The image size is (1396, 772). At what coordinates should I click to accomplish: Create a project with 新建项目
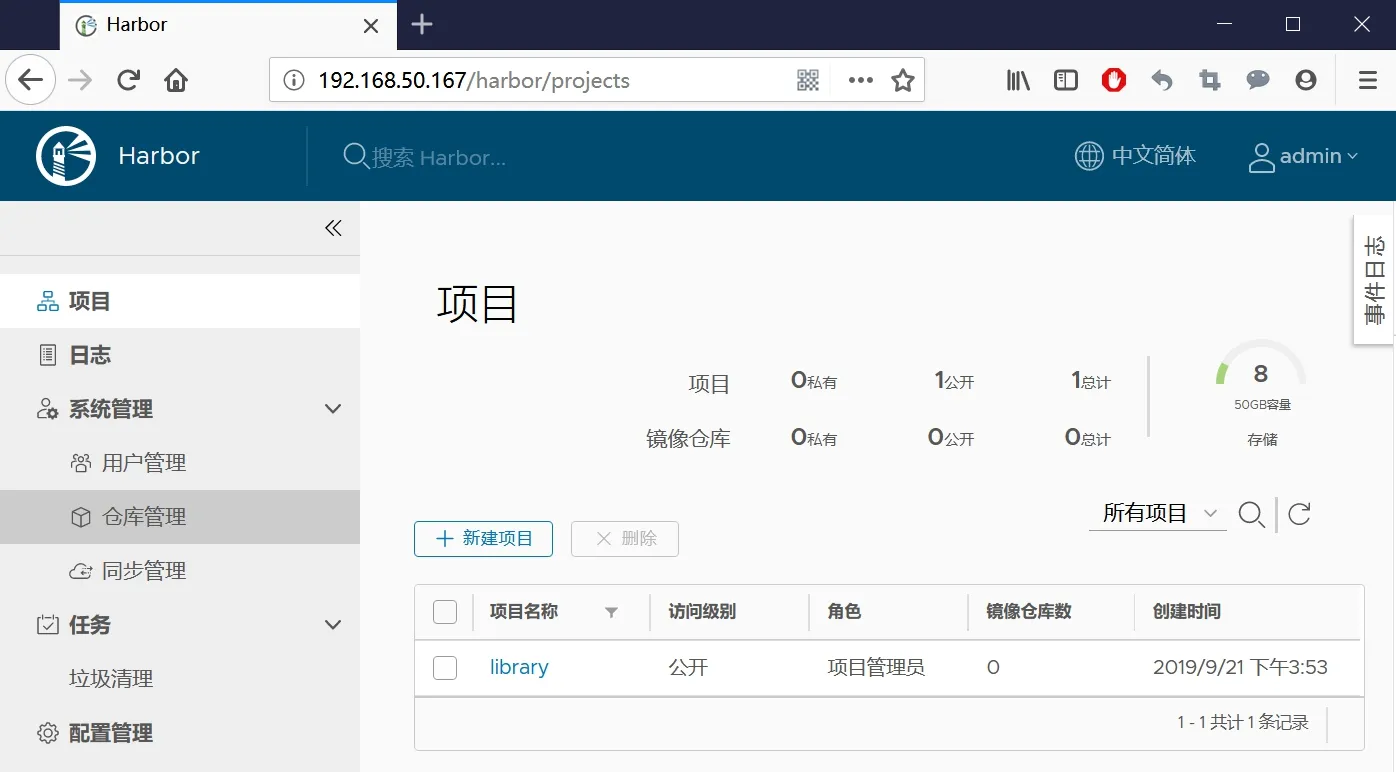(483, 539)
